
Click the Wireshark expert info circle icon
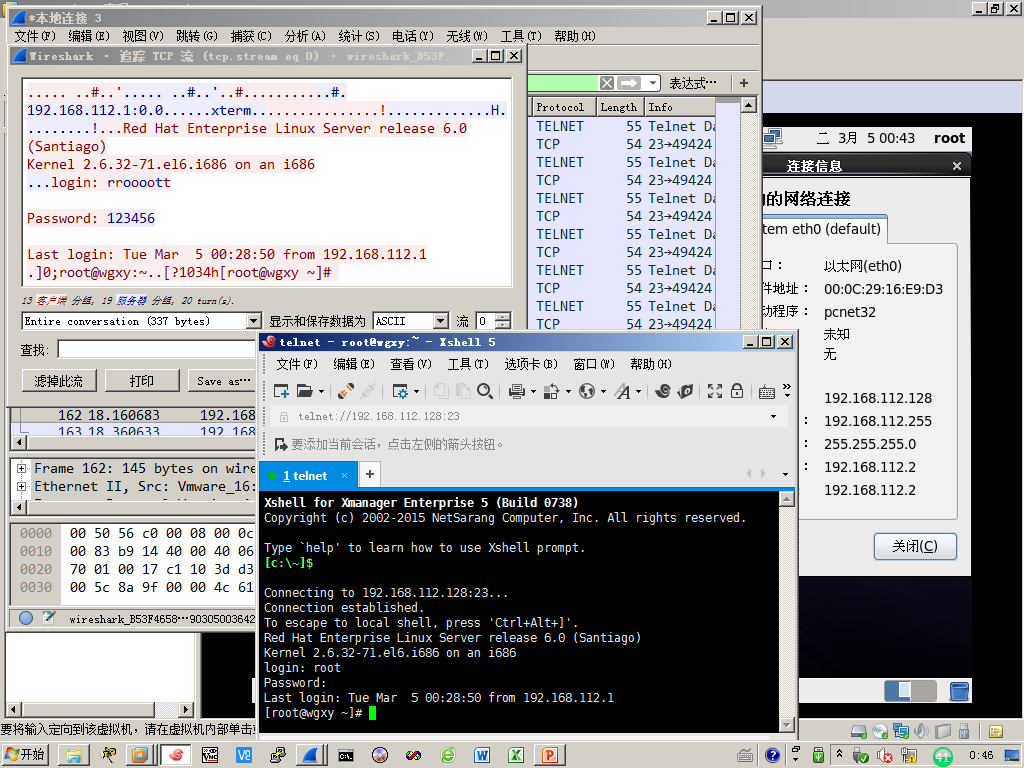coord(26,618)
